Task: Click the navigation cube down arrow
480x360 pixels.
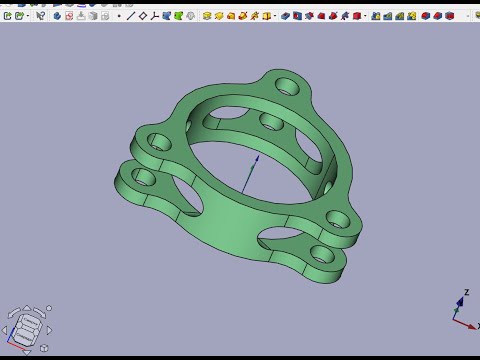Action: tap(27, 352)
